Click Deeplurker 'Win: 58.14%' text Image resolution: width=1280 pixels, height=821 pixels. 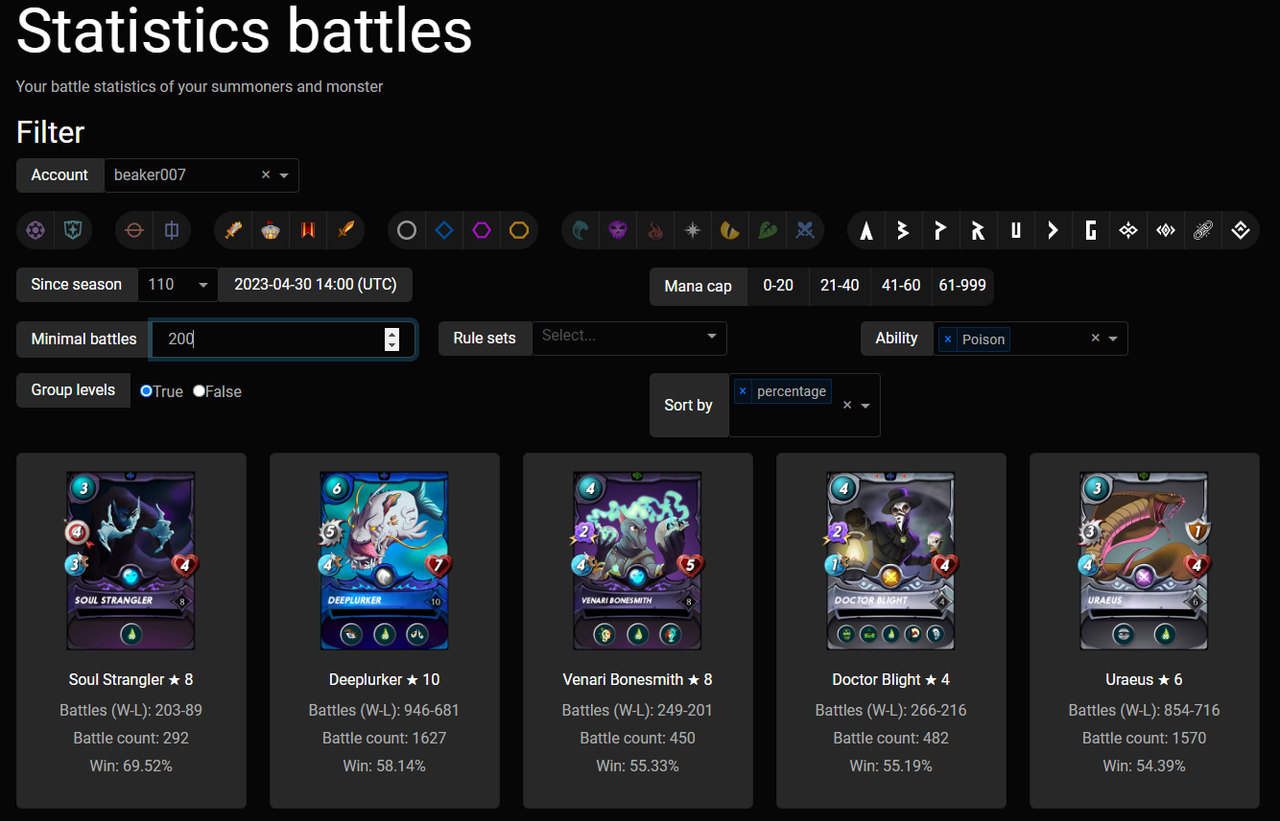tap(384, 766)
